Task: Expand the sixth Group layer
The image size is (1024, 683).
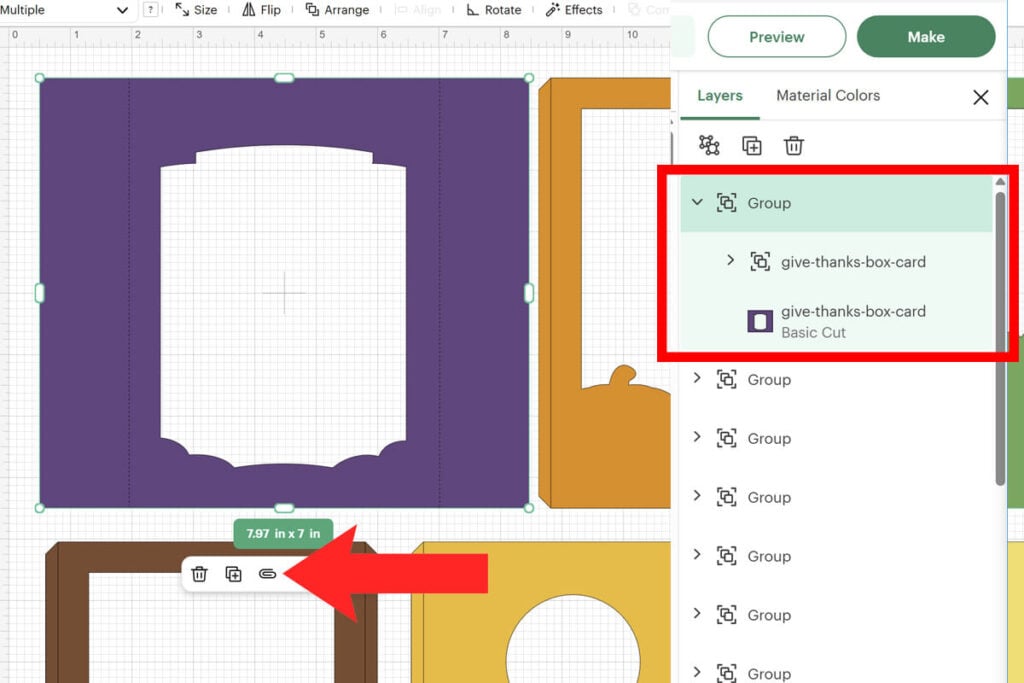Action: (x=697, y=613)
